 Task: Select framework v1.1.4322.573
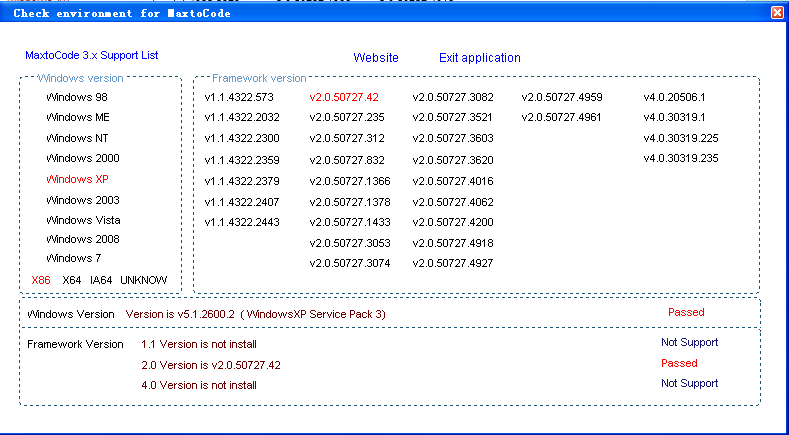pyautogui.click(x=239, y=97)
